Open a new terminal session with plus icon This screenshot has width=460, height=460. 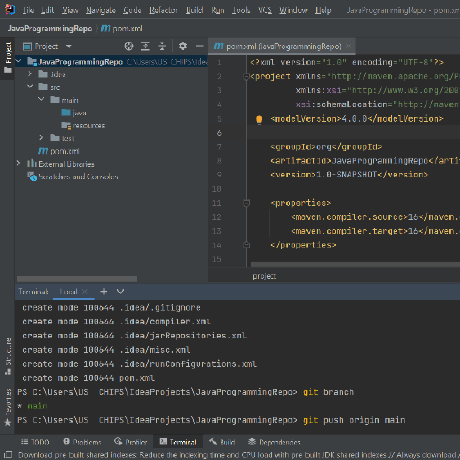104,292
